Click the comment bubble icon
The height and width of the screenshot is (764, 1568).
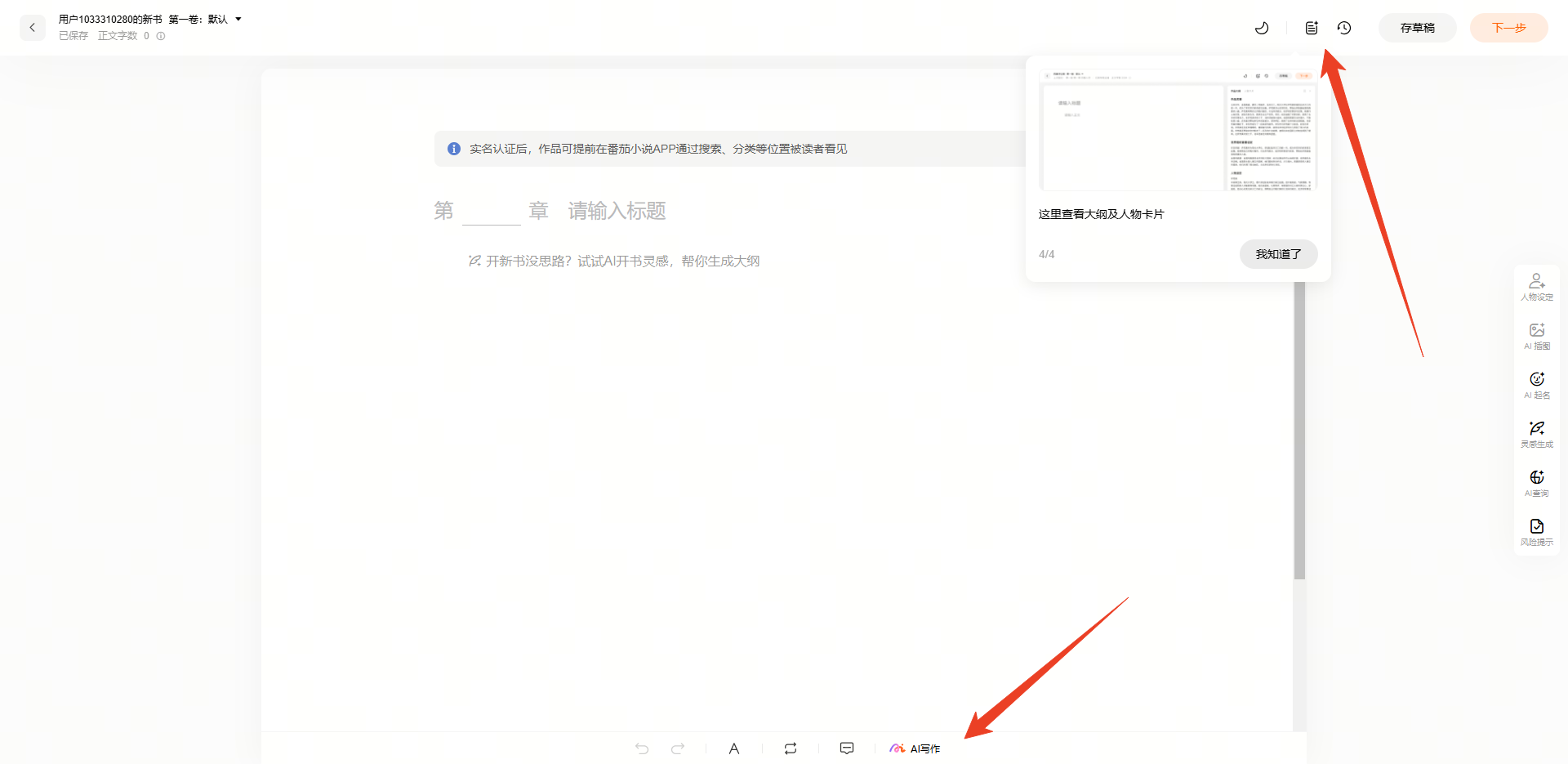click(847, 748)
